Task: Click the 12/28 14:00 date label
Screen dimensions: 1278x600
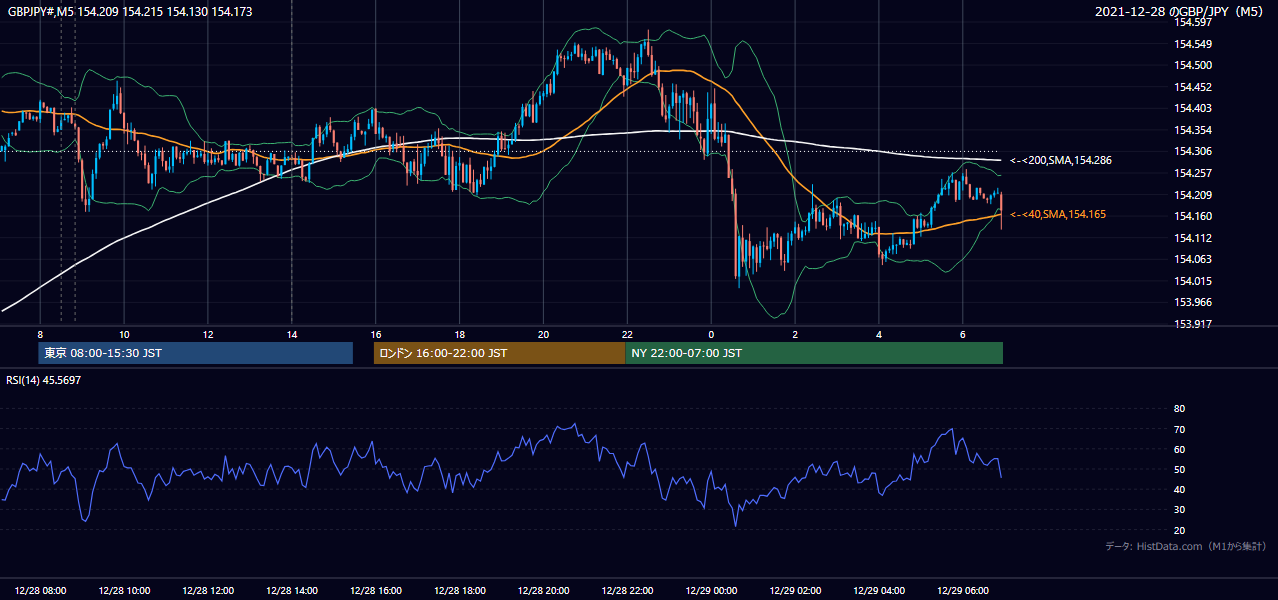Action: pyautogui.click(x=293, y=590)
